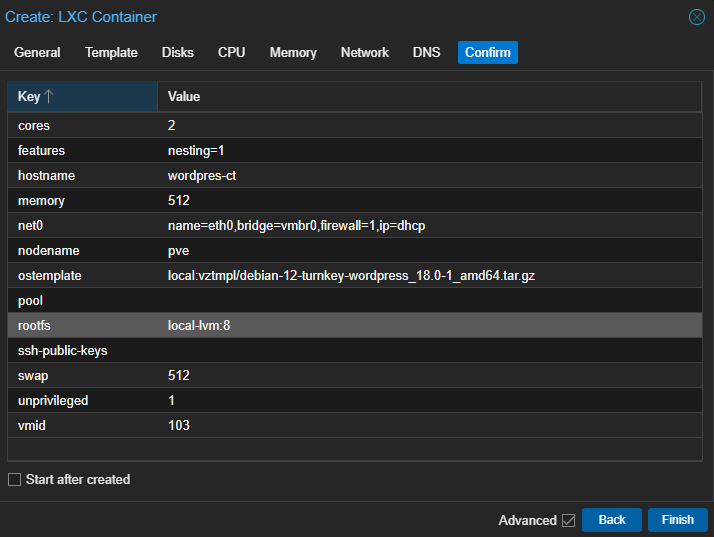Go to the Disks tab
The width and height of the screenshot is (714, 537).
click(x=178, y=53)
